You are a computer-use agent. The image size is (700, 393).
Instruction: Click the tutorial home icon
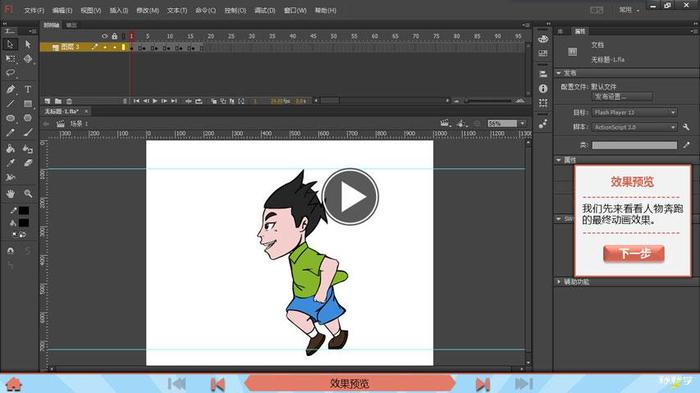pos(14,384)
